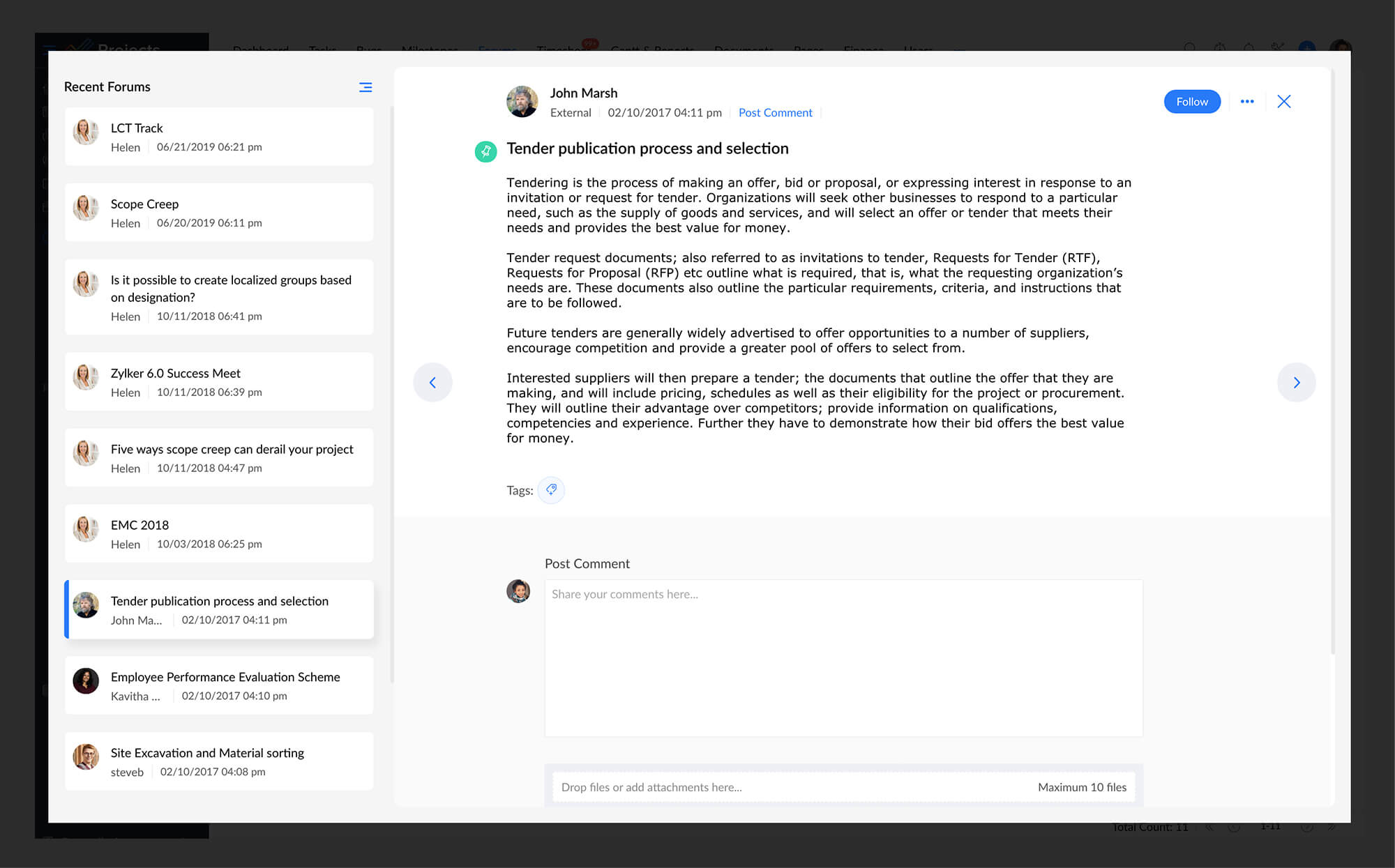The image size is (1395, 868).
Task: Open the Recent Forums list options icon
Action: click(365, 87)
